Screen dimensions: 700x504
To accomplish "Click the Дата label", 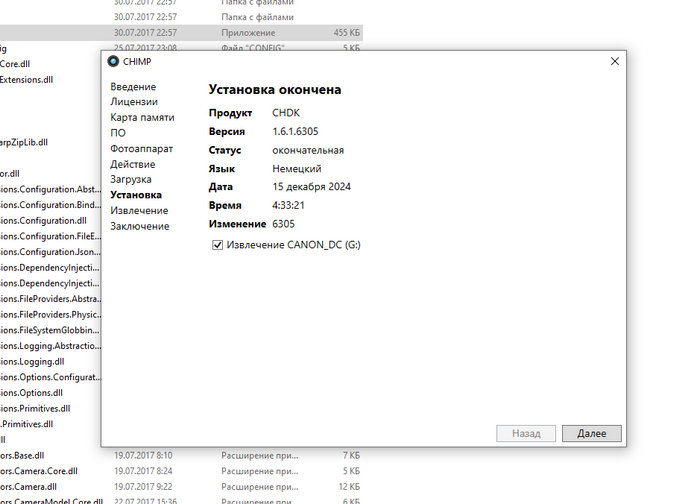I will tap(221, 187).
